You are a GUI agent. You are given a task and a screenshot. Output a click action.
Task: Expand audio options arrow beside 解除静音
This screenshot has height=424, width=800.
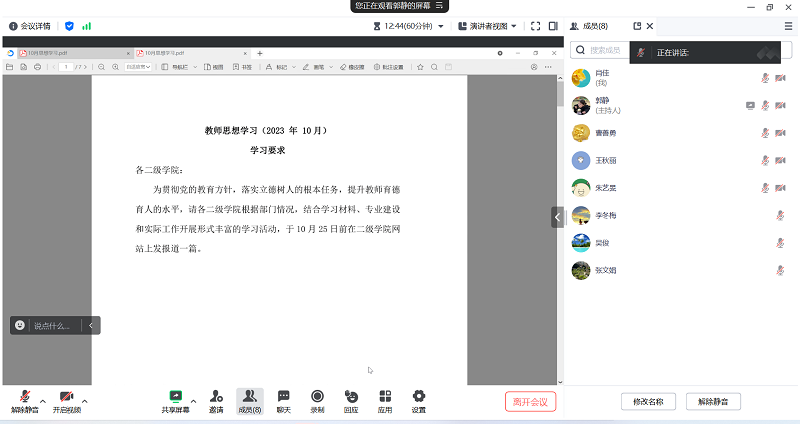click(x=43, y=401)
